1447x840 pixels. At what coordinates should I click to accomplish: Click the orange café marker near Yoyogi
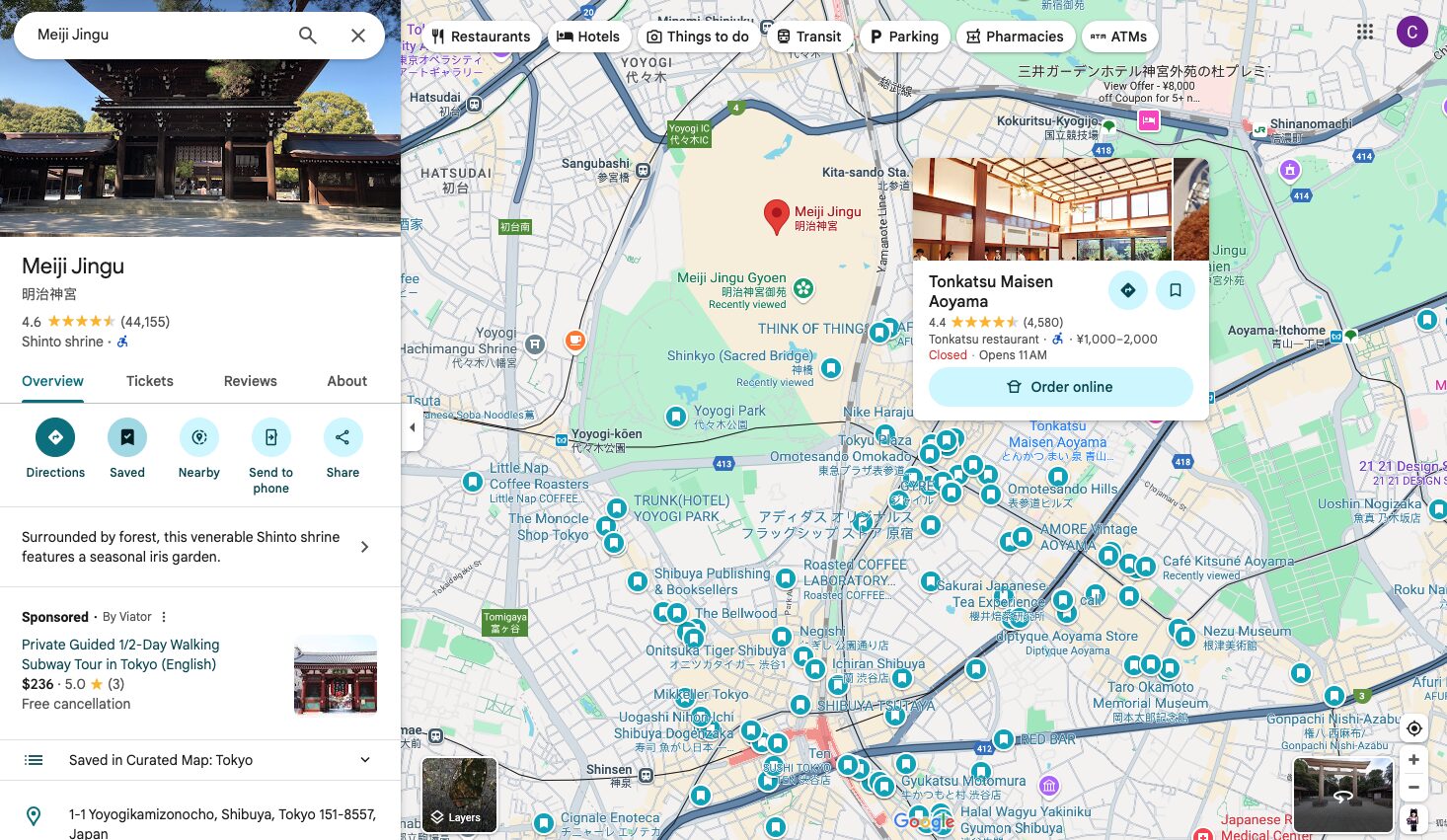pyautogui.click(x=574, y=341)
